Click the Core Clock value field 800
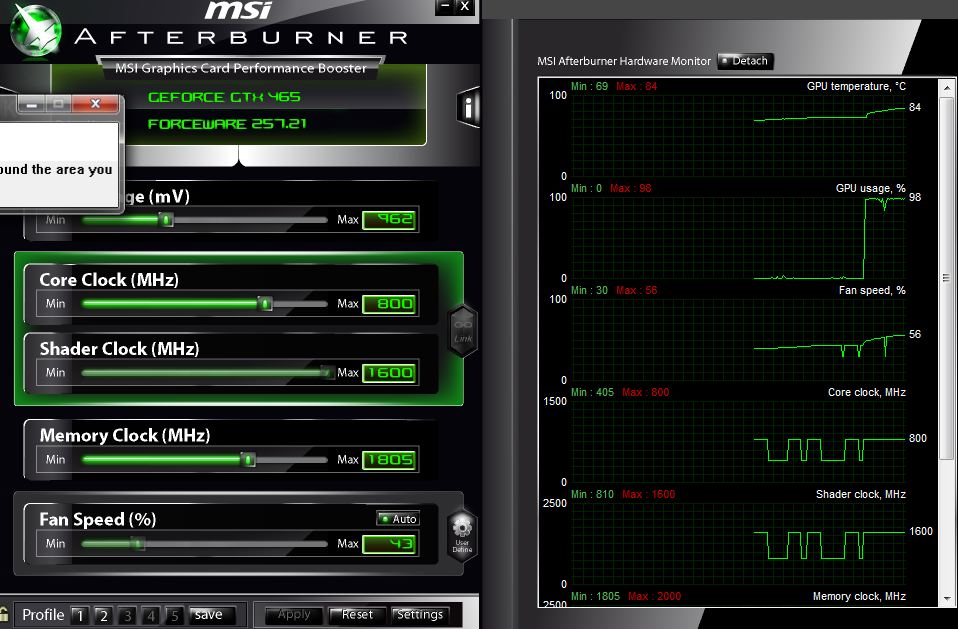The width and height of the screenshot is (958, 629). point(389,304)
